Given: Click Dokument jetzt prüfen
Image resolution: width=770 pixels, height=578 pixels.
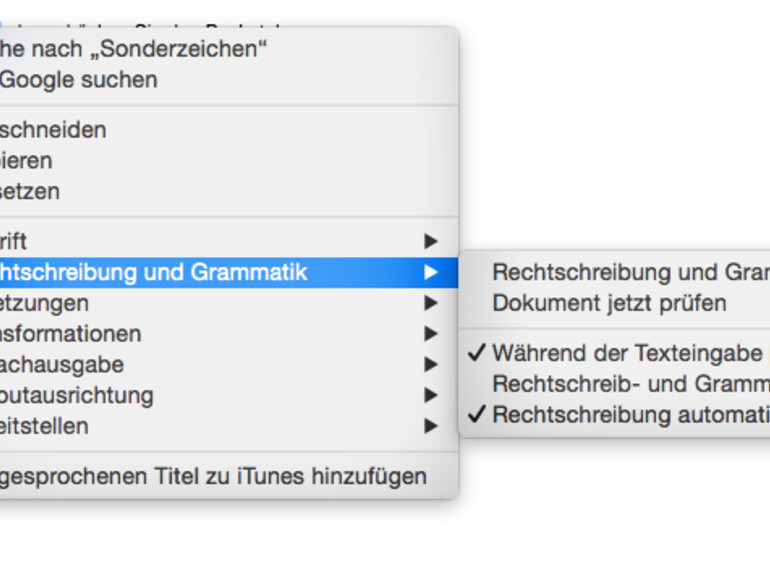Looking at the screenshot, I should click(609, 303).
